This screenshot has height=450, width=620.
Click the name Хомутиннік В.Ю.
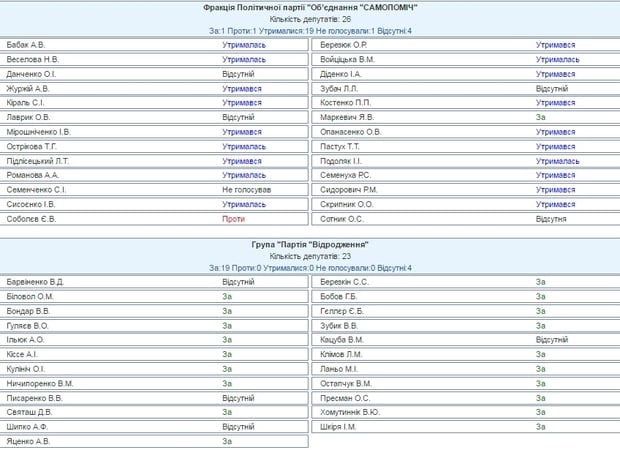pyautogui.click(x=350, y=412)
